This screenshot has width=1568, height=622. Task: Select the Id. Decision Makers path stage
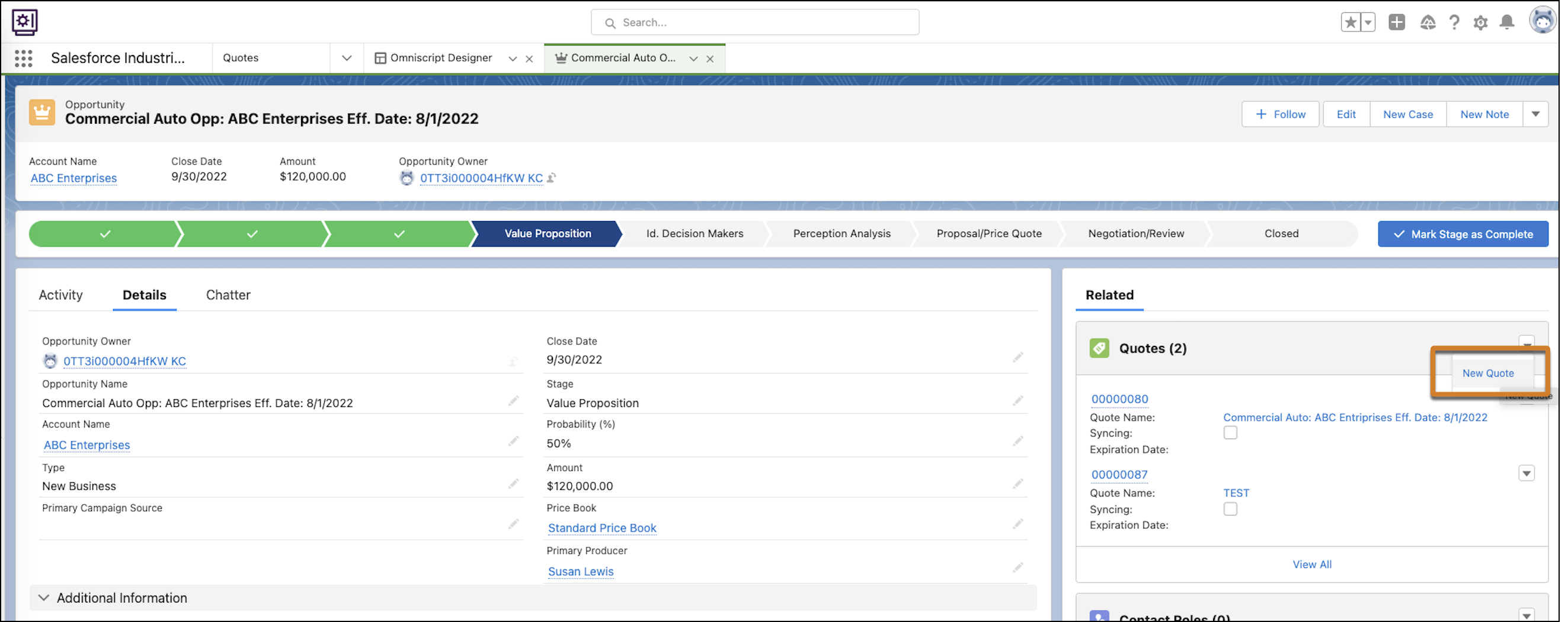694,234
